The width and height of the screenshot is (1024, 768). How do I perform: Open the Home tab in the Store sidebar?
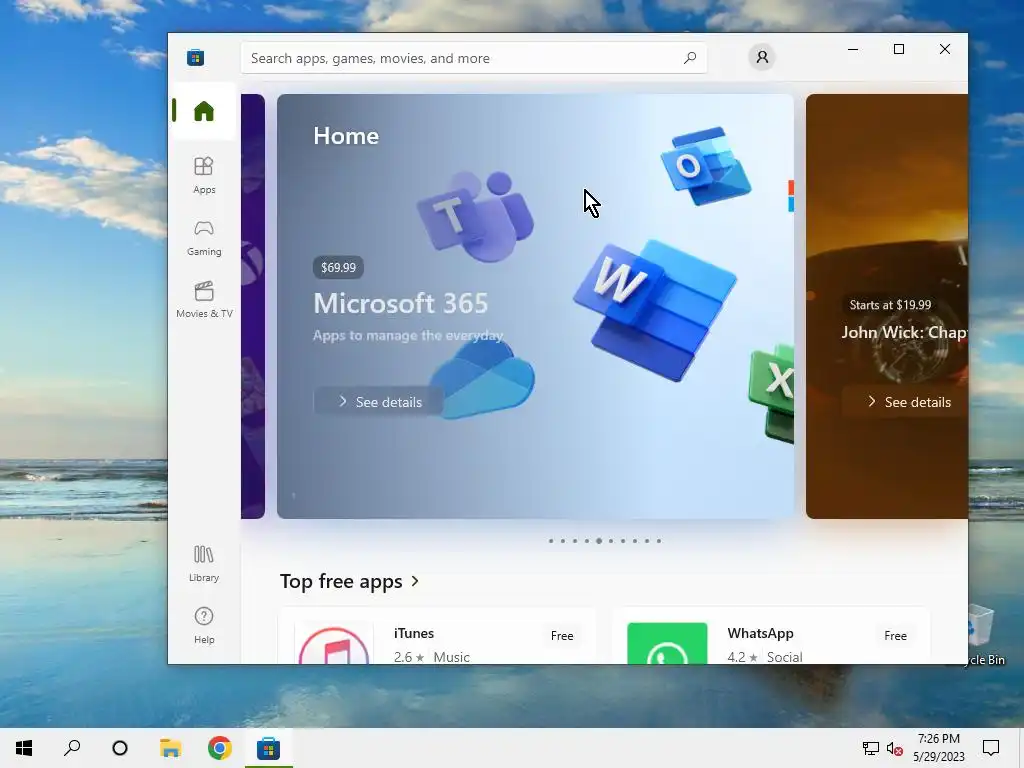[x=204, y=111]
